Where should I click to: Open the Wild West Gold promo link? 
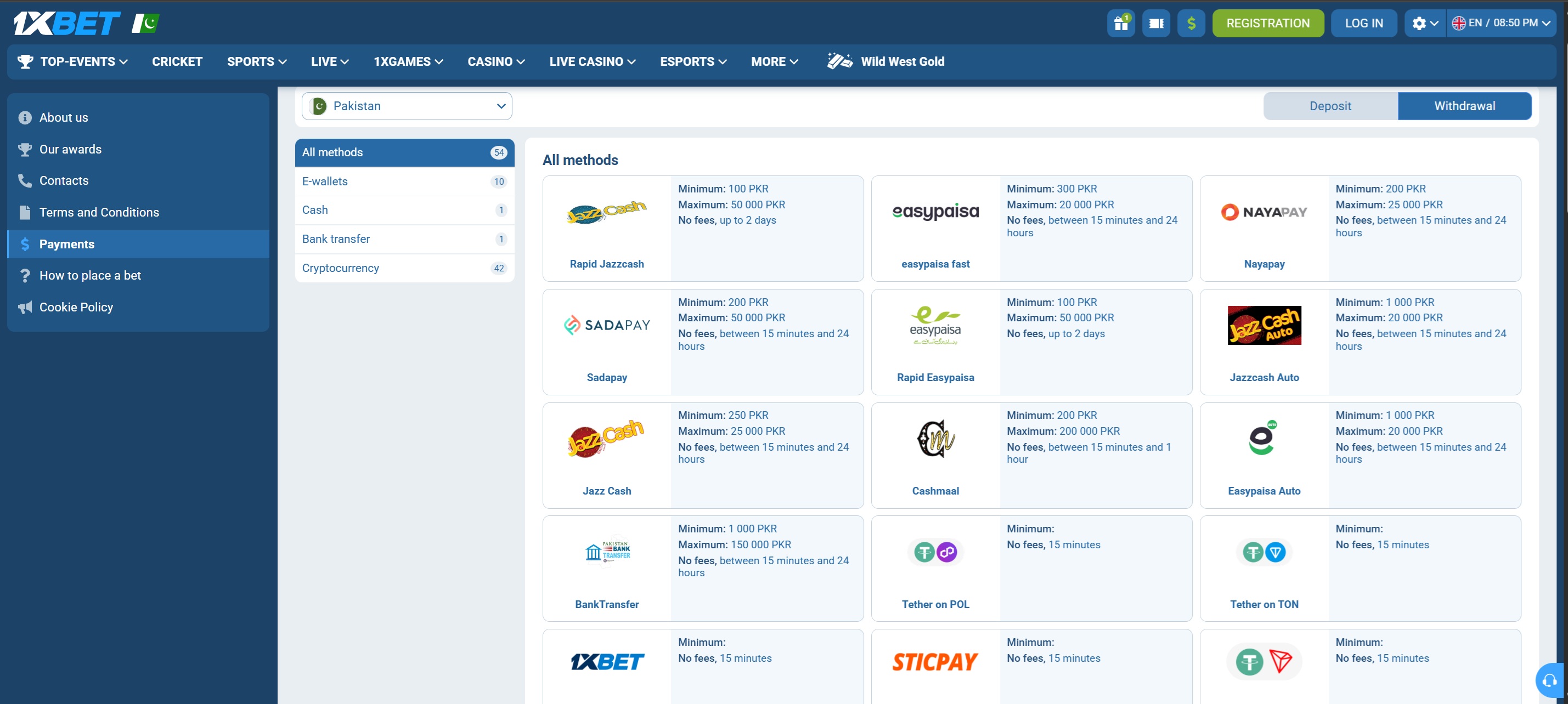coord(885,61)
